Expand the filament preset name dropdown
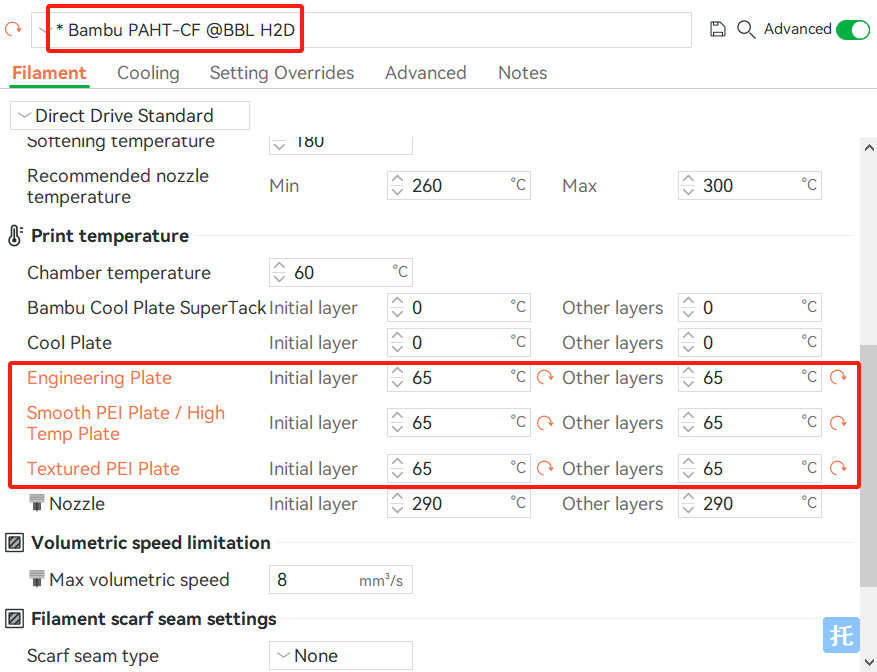877x672 pixels. pyautogui.click(x=43, y=30)
